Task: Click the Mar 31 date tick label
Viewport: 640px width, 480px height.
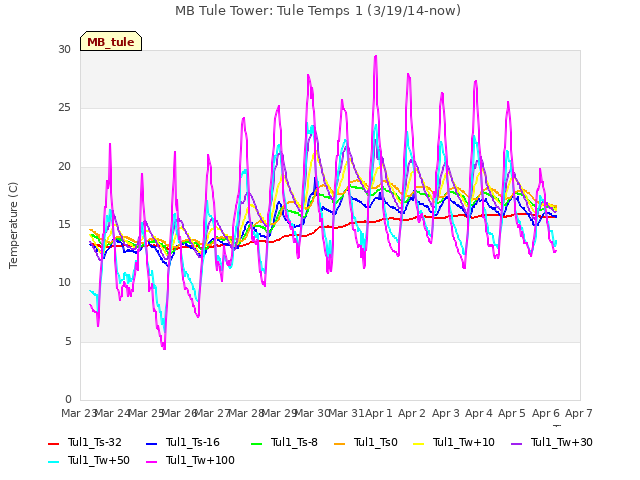Action: coord(345,413)
